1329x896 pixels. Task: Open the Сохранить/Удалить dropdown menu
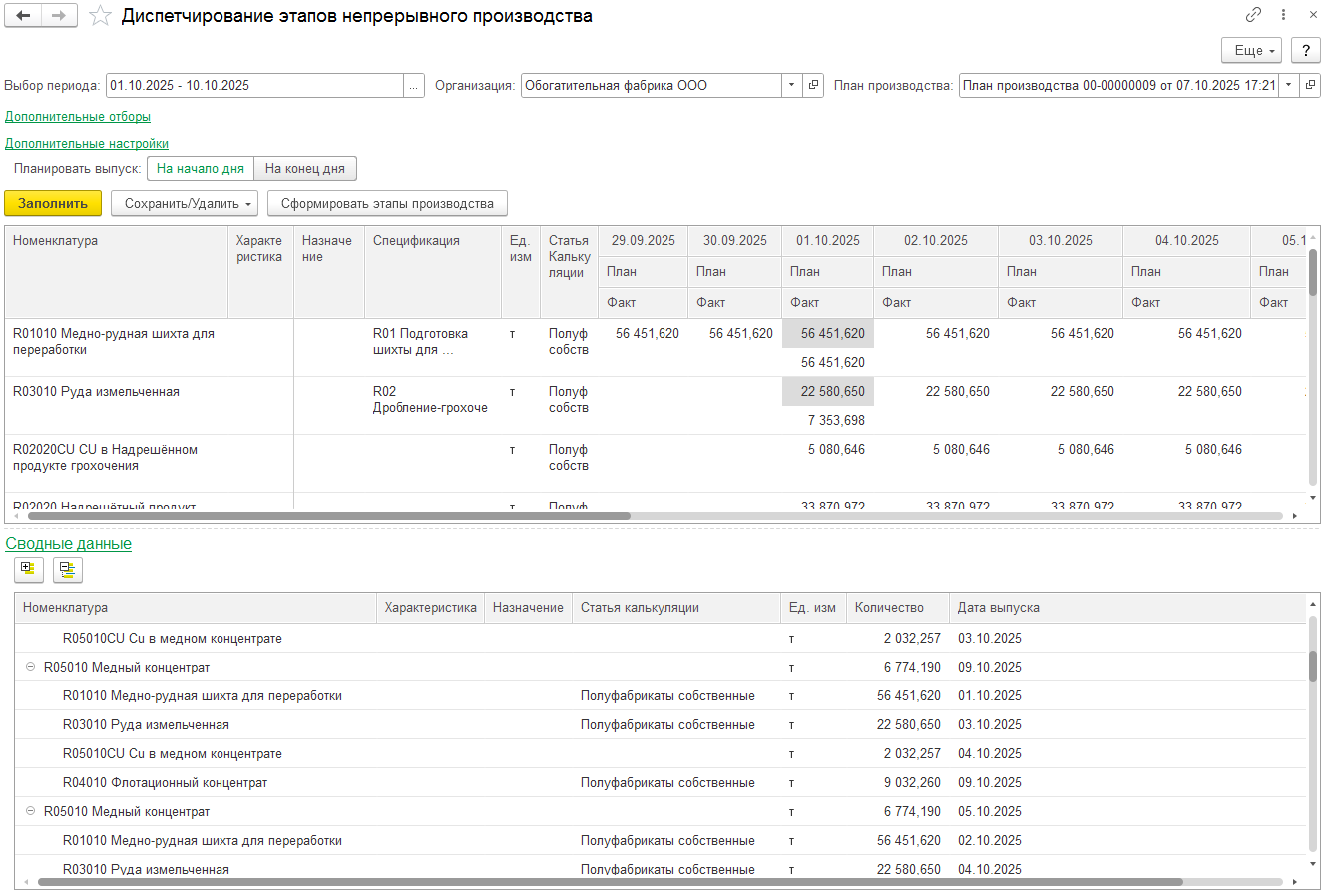[x=185, y=204]
